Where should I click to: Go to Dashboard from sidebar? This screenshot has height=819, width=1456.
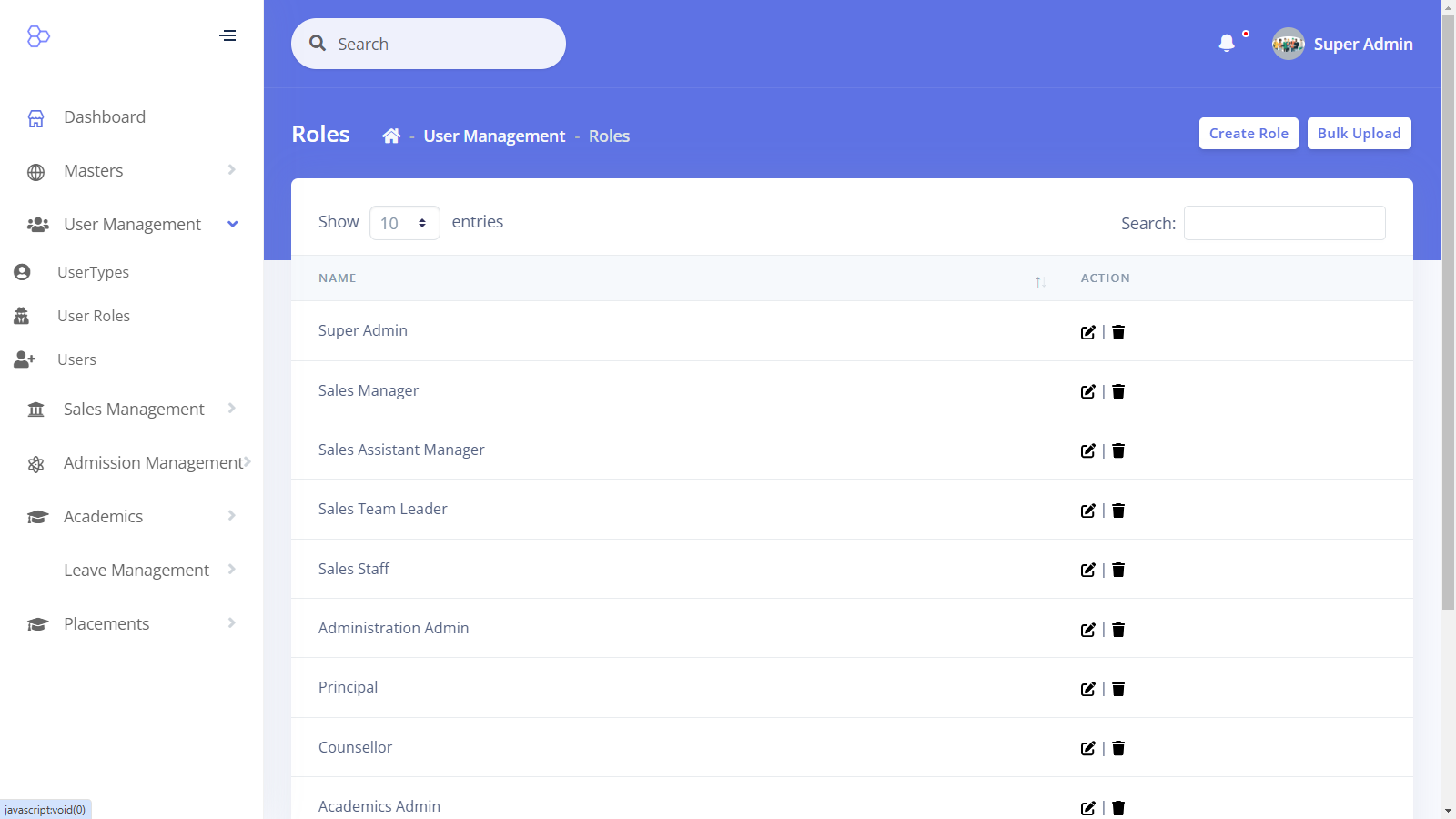[105, 117]
